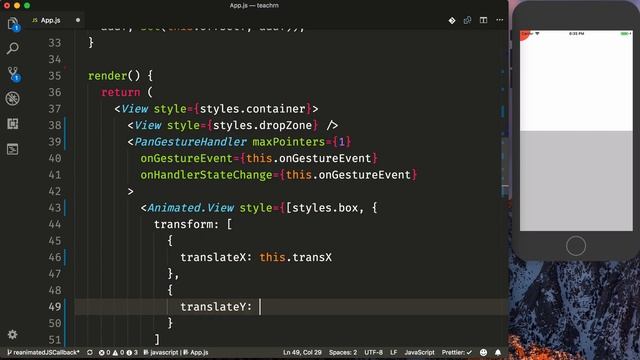
Task: Open Ln 49, Col 29 go-to-line indicator
Action: coord(302,353)
